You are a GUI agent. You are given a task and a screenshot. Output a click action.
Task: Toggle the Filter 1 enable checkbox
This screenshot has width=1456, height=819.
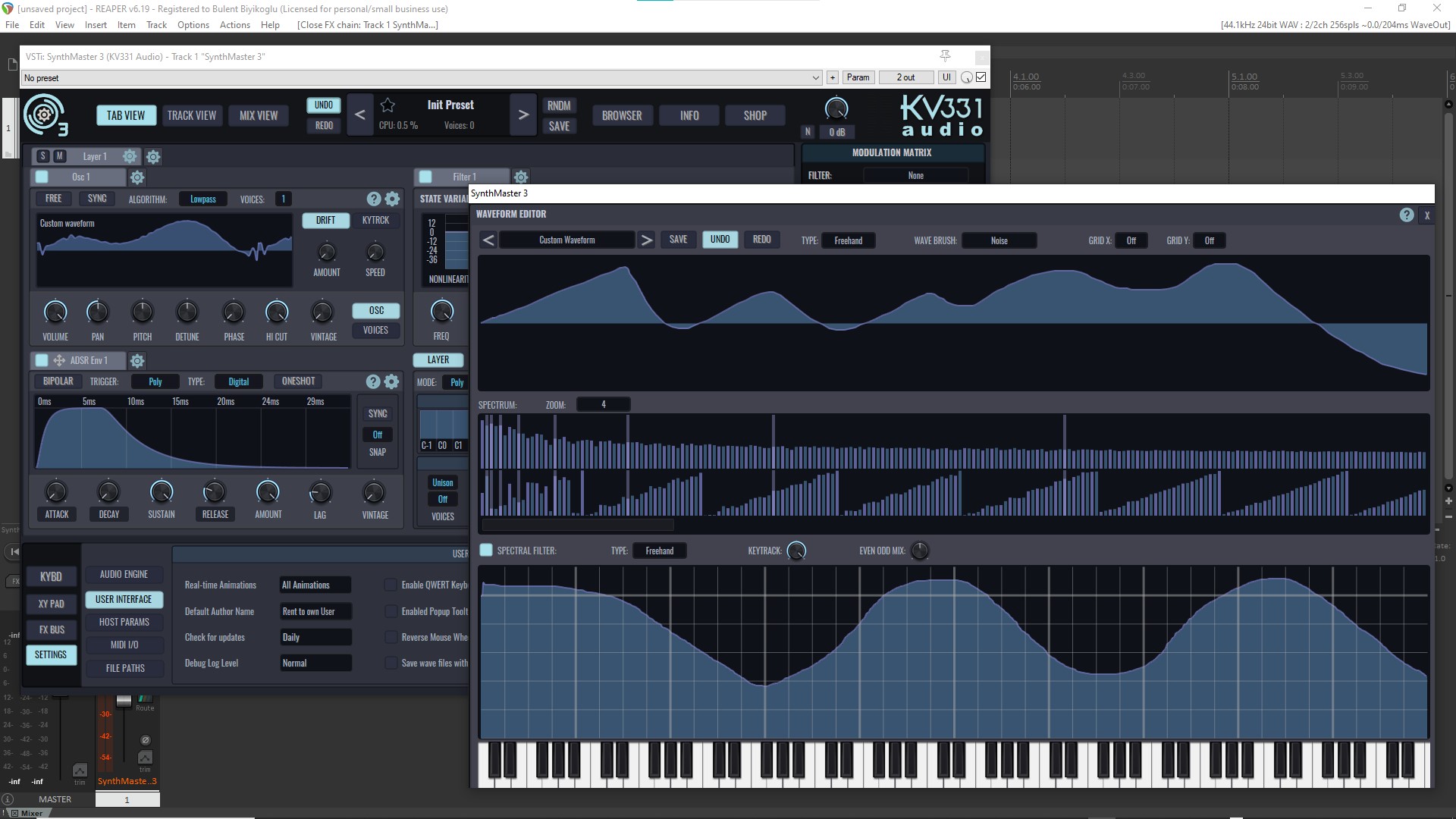pyautogui.click(x=425, y=177)
